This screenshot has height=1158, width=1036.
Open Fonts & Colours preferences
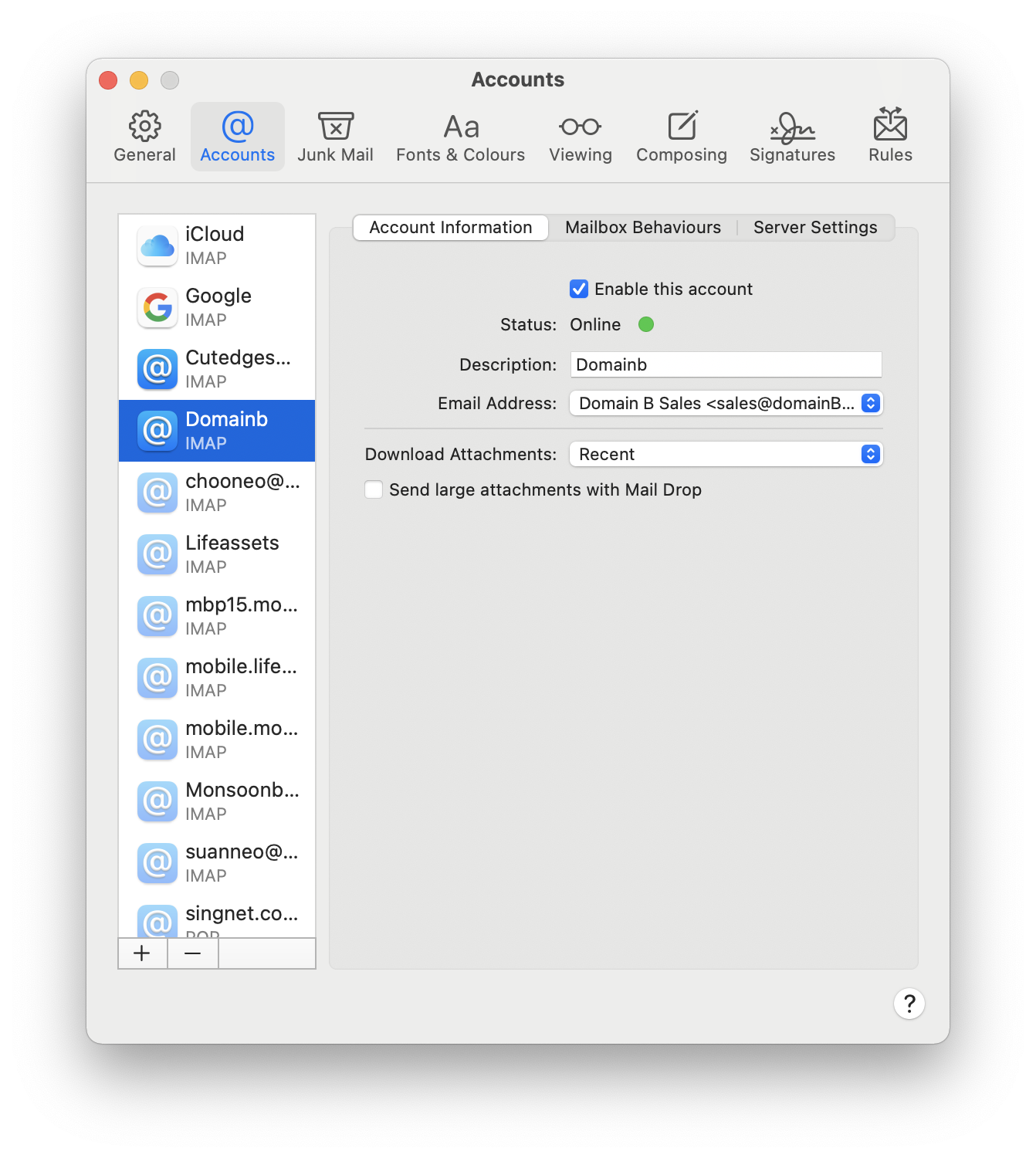click(460, 137)
